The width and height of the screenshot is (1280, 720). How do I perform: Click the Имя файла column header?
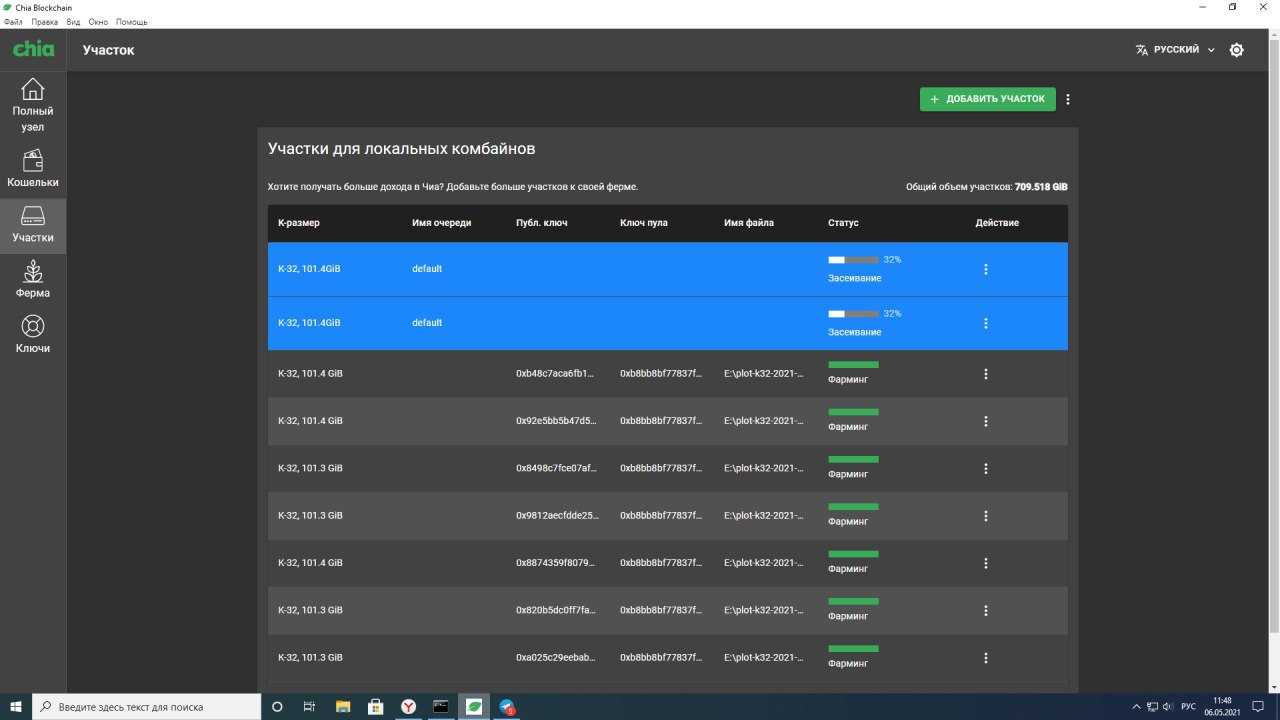point(749,223)
